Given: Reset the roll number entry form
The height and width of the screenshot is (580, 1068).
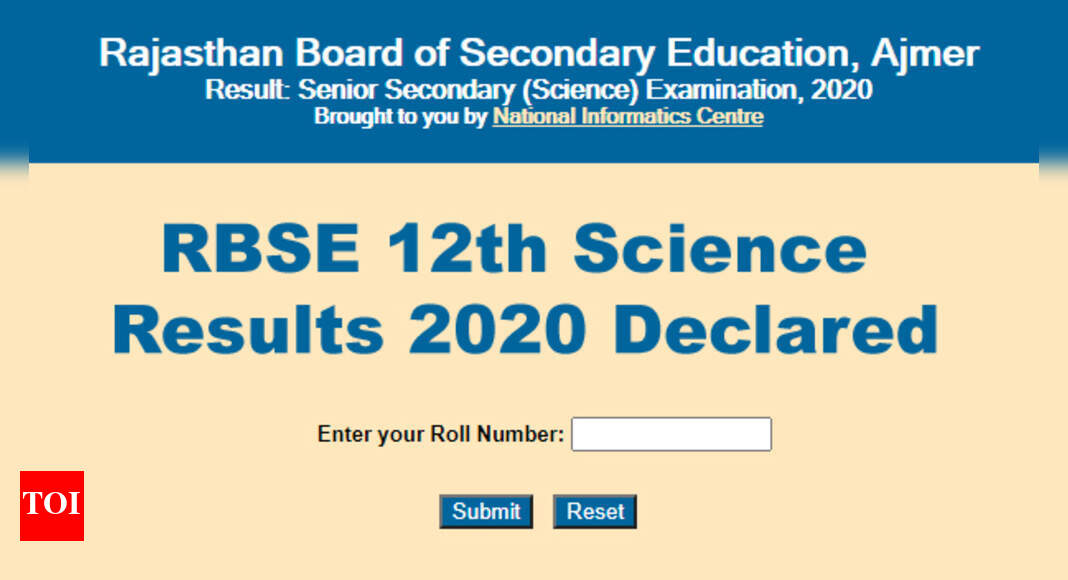Looking at the screenshot, I should tap(594, 511).
